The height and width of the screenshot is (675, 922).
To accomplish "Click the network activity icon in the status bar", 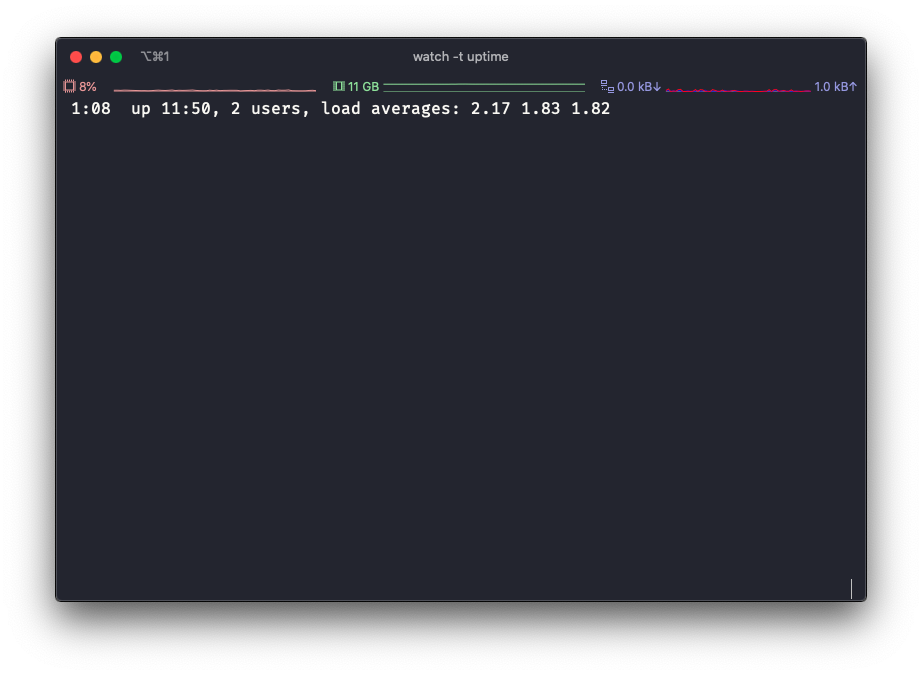I will (x=606, y=86).
